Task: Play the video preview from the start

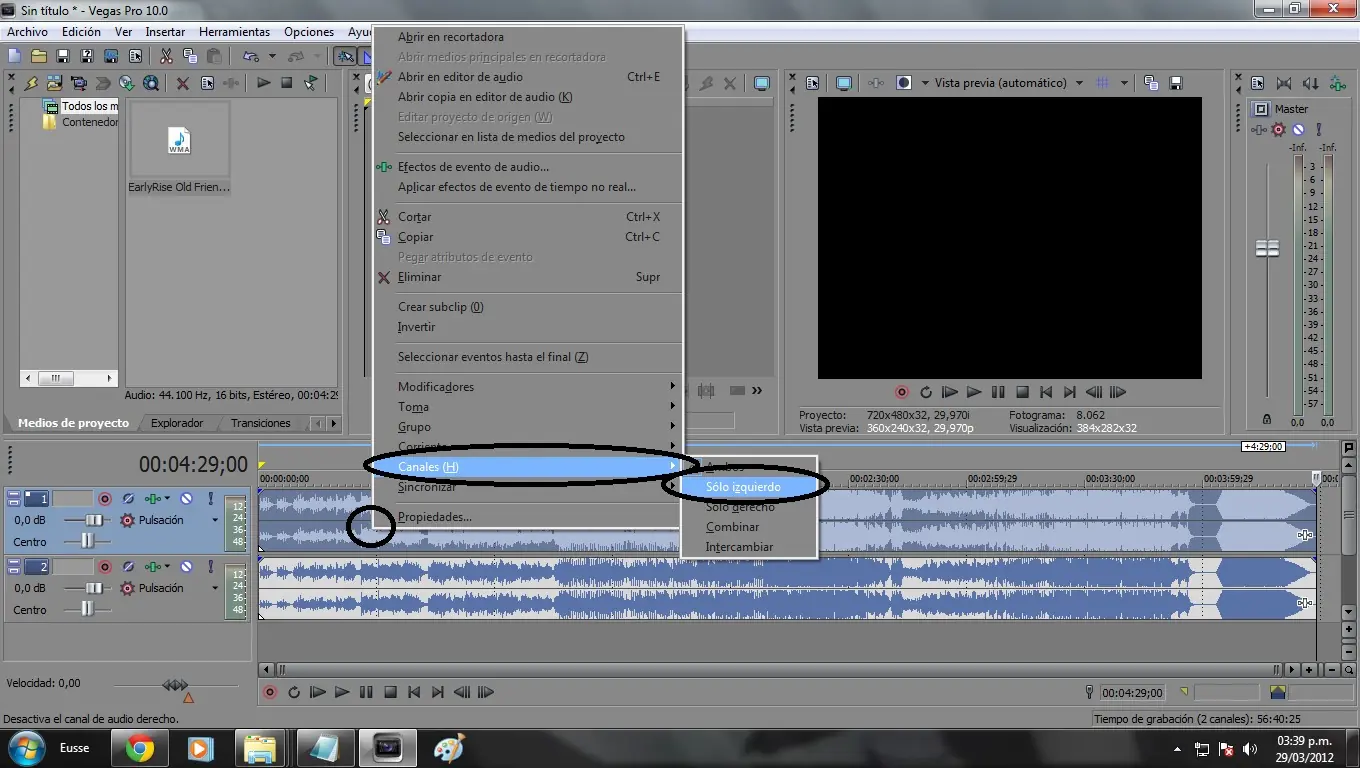Action: click(x=950, y=392)
